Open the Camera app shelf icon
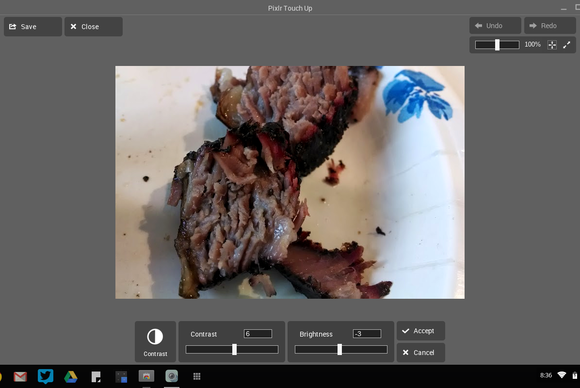 click(x=172, y=376)
